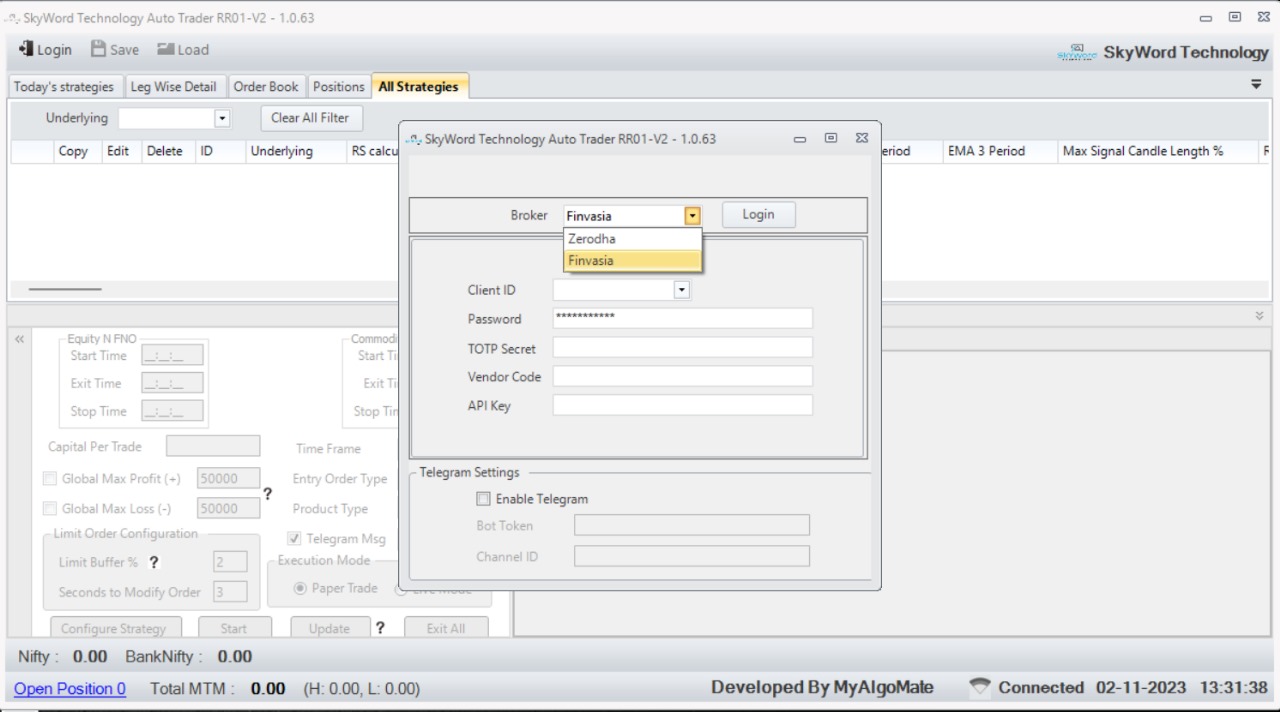The image size is (1280, 712).
Task: Open the Positions tab
Action: click(x=338, y=87)
